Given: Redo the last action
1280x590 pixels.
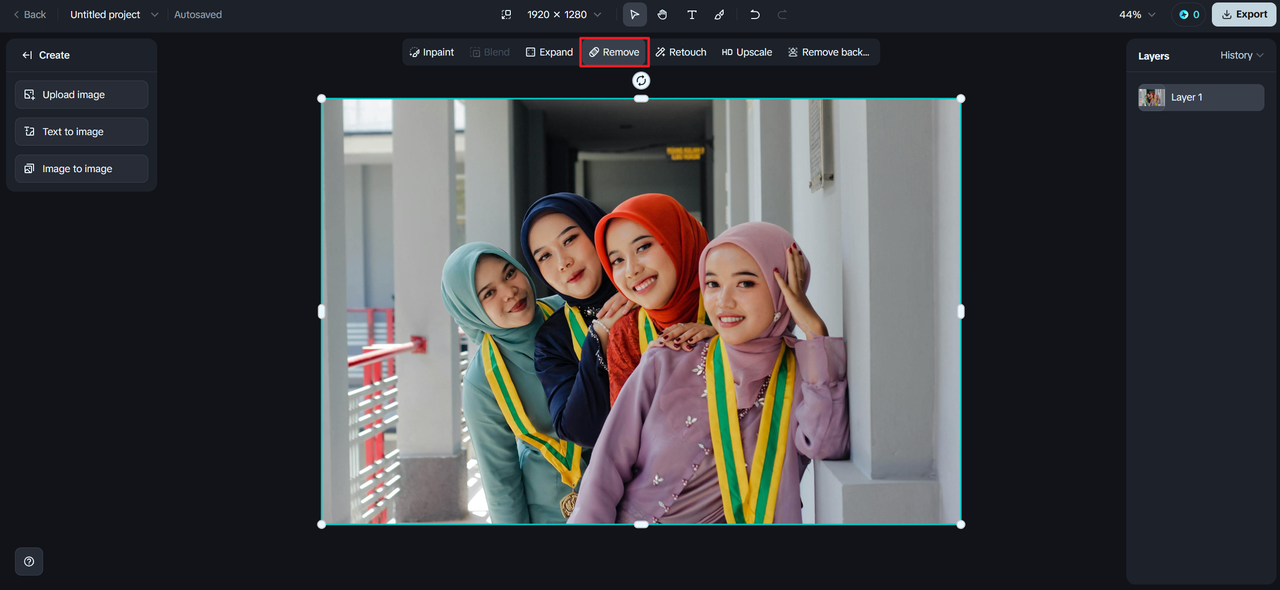Looking at the screenshot, I should 782,15.
